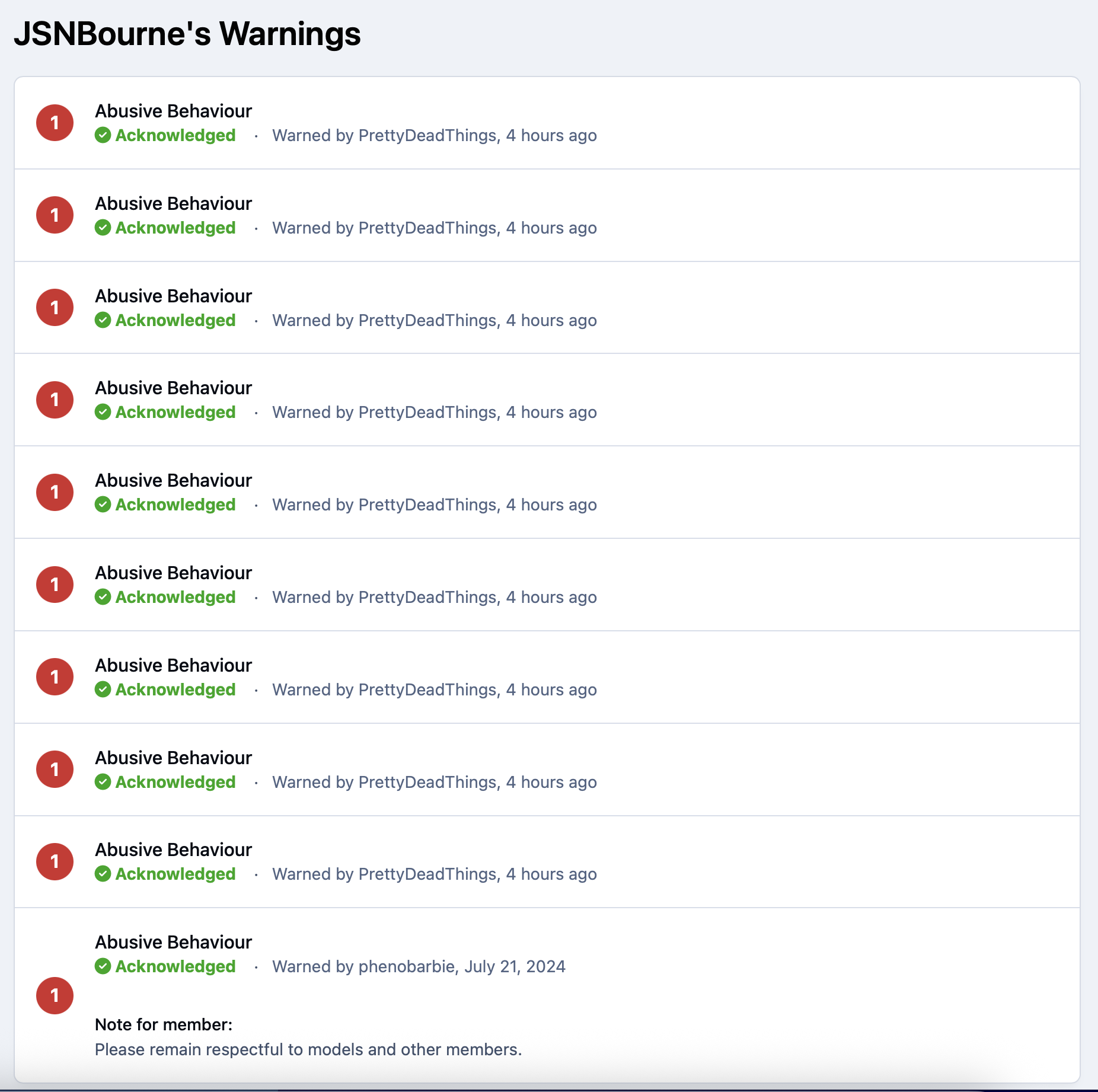This screenshot has height=1092, width=1098.
Task: Open the seventh Abusive Behaviour warning title
Action: click(173, 665)
